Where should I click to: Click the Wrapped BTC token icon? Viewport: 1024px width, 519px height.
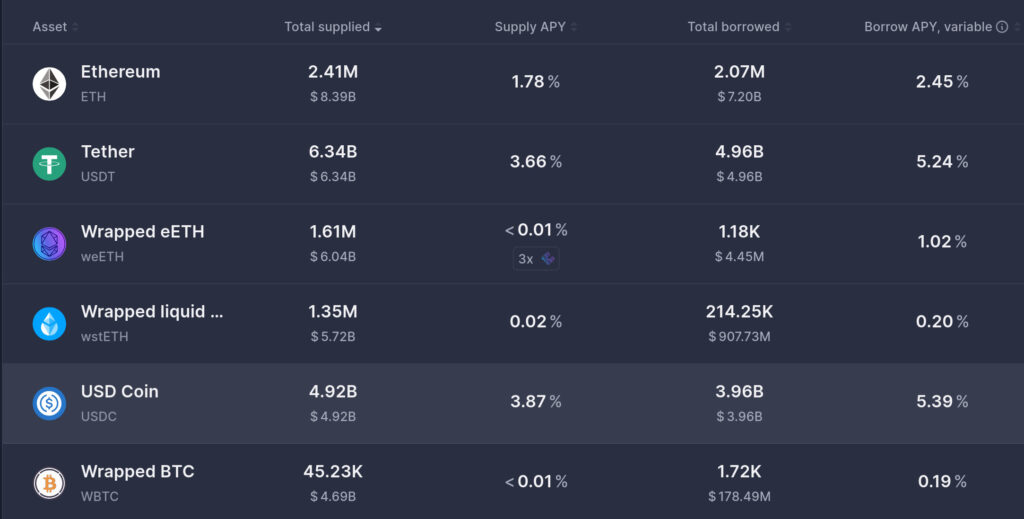pos(49,483)
